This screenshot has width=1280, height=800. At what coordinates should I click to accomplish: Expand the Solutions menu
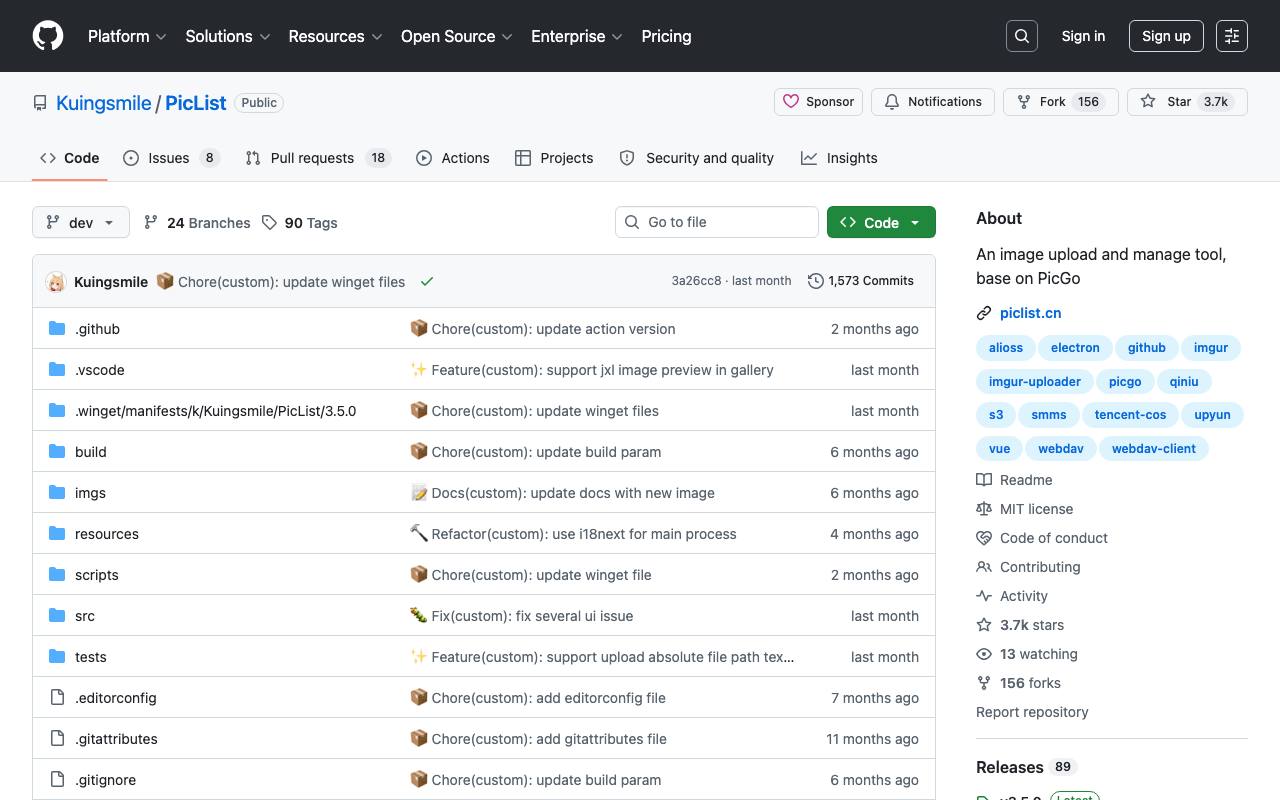[228, 36]
